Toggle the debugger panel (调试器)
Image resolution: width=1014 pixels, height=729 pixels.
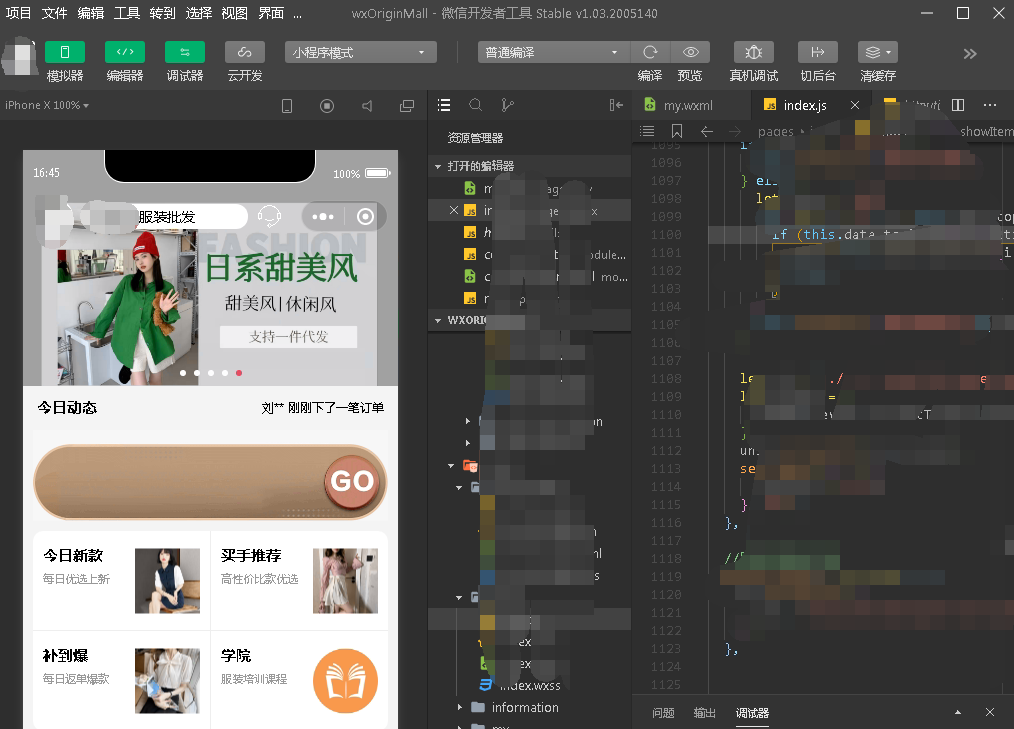[185, 52]
